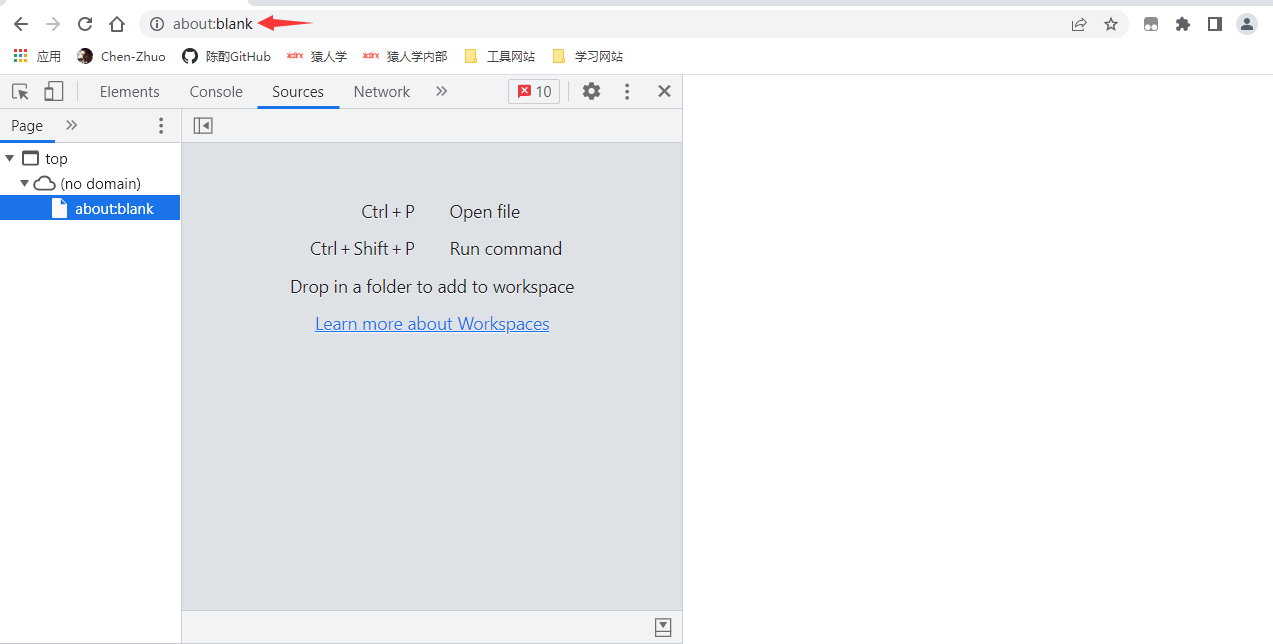Activate the inspect element picker icon
1273x644 pixels.
(20, 92)
